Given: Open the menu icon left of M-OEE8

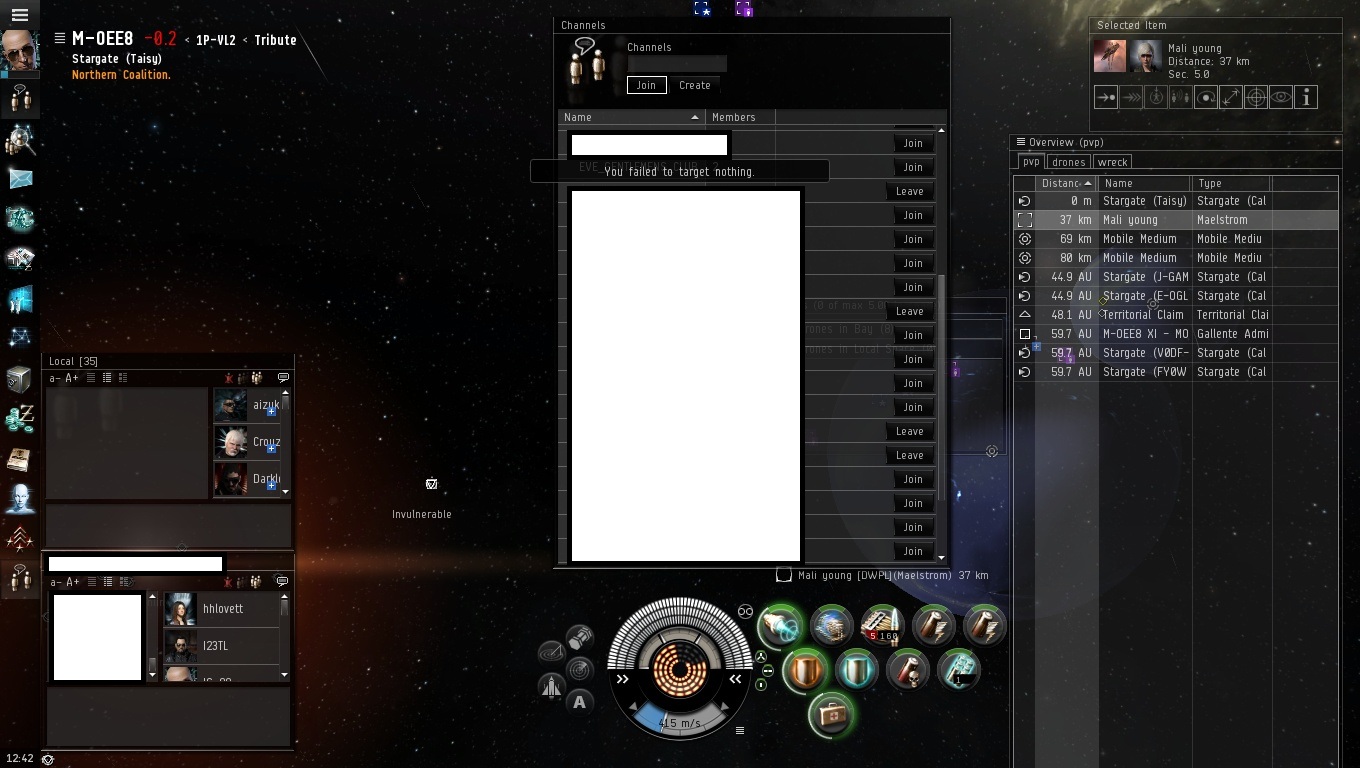Looking at the screenshot, I should (x=60, y=39).
